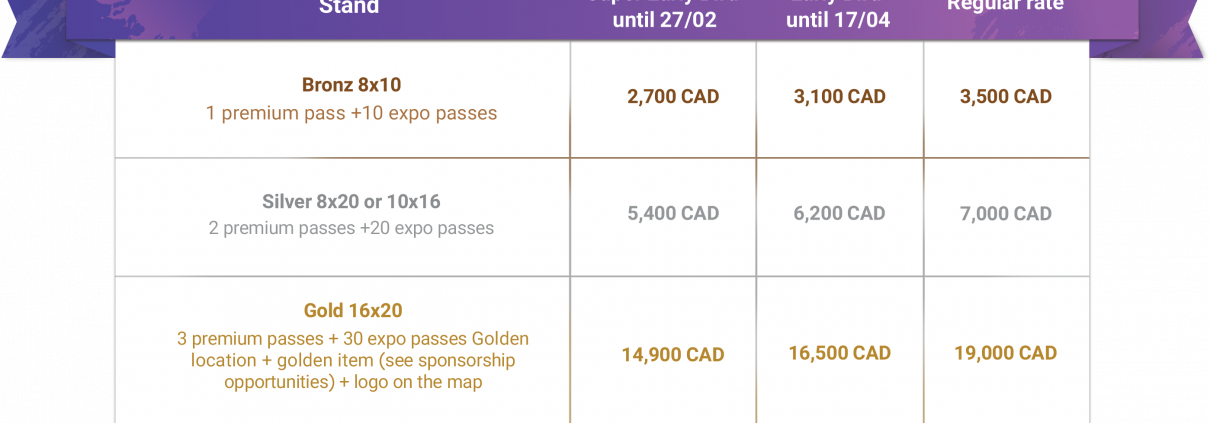The image size is (1210, 423).
Task: Click the Bronz passes description text
Action: tap(351, 113)
